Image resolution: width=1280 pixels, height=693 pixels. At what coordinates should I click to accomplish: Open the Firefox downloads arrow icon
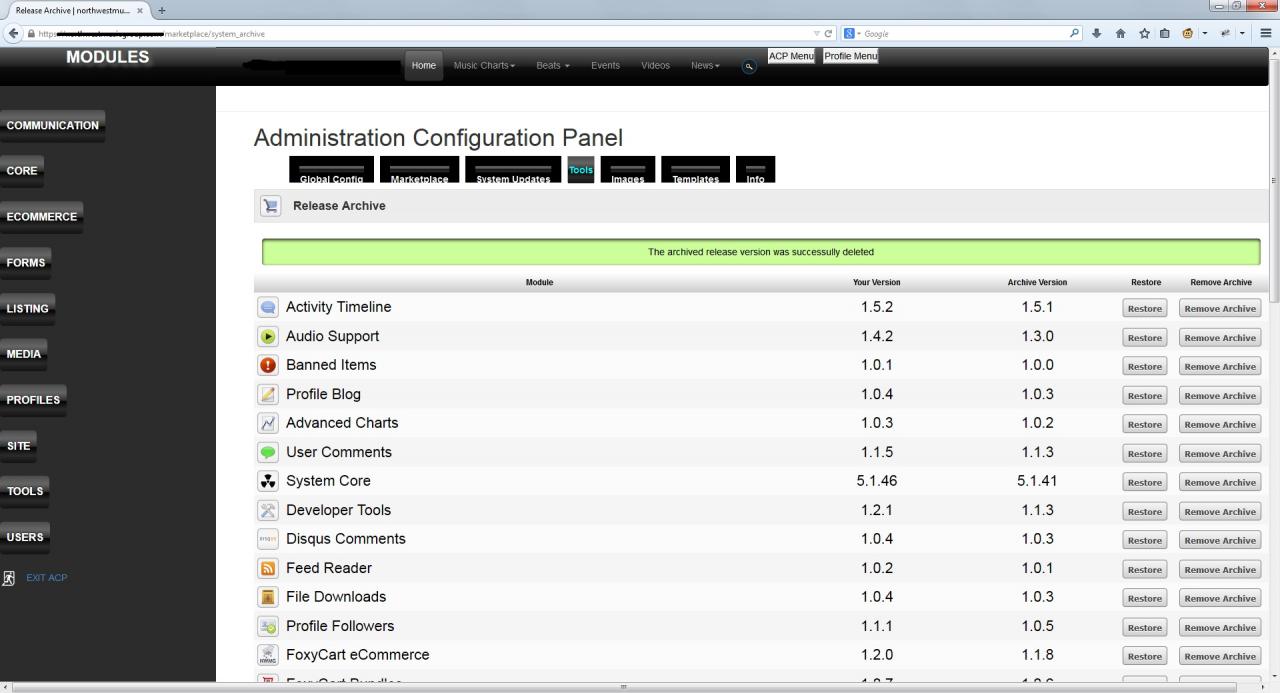[1097, 33]
